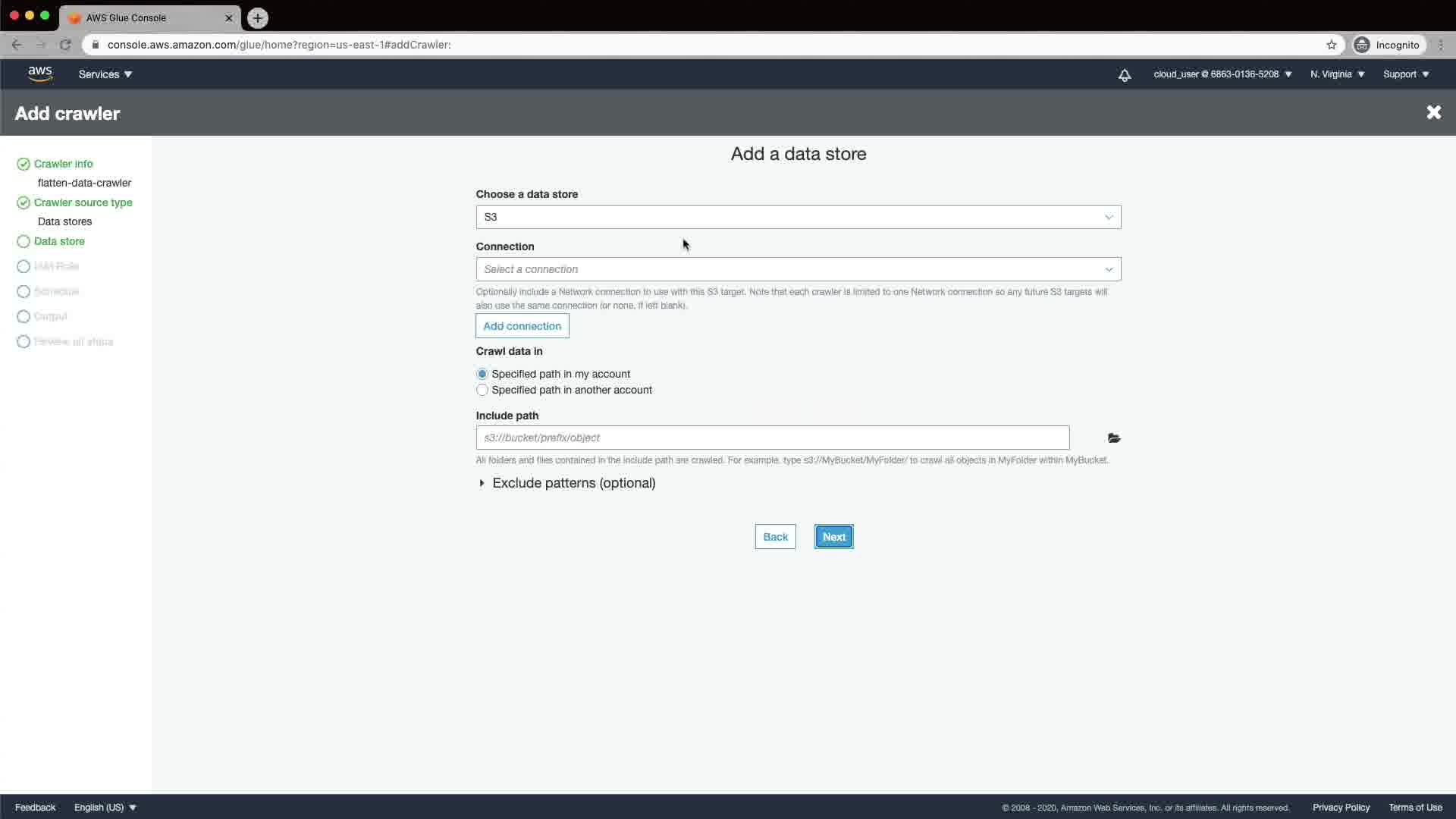Click the Add connection button

point(522,326)
